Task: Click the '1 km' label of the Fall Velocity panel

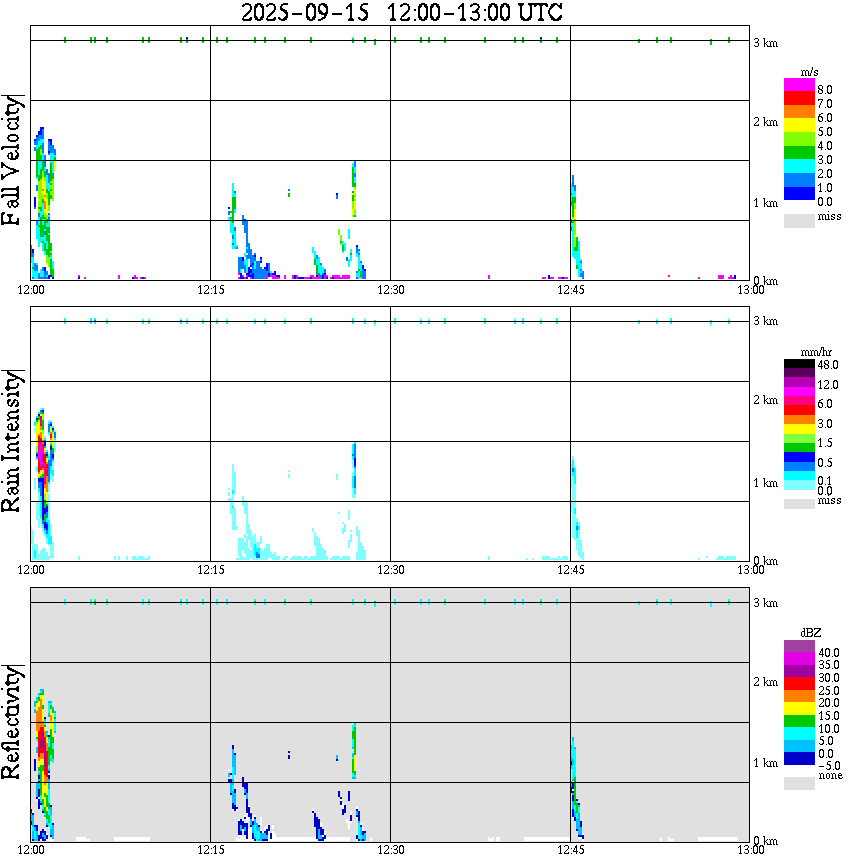Action: (765, 203)
